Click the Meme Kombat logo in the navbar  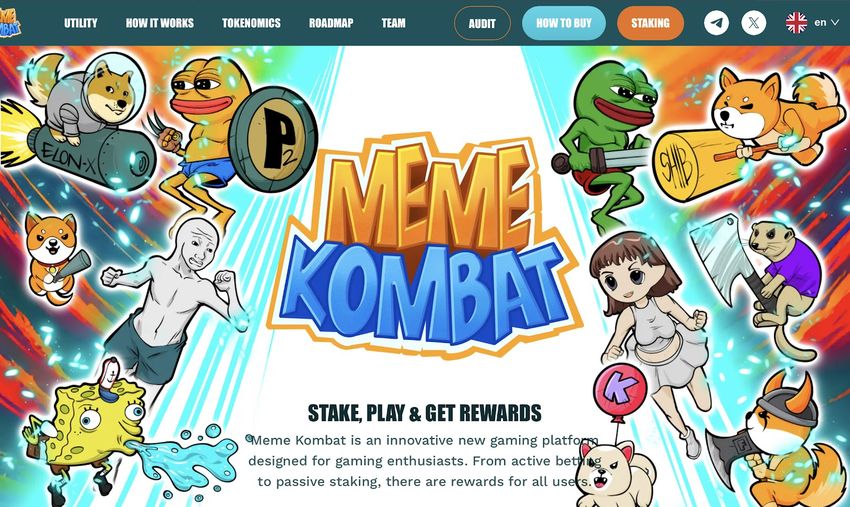click(10, 23)
